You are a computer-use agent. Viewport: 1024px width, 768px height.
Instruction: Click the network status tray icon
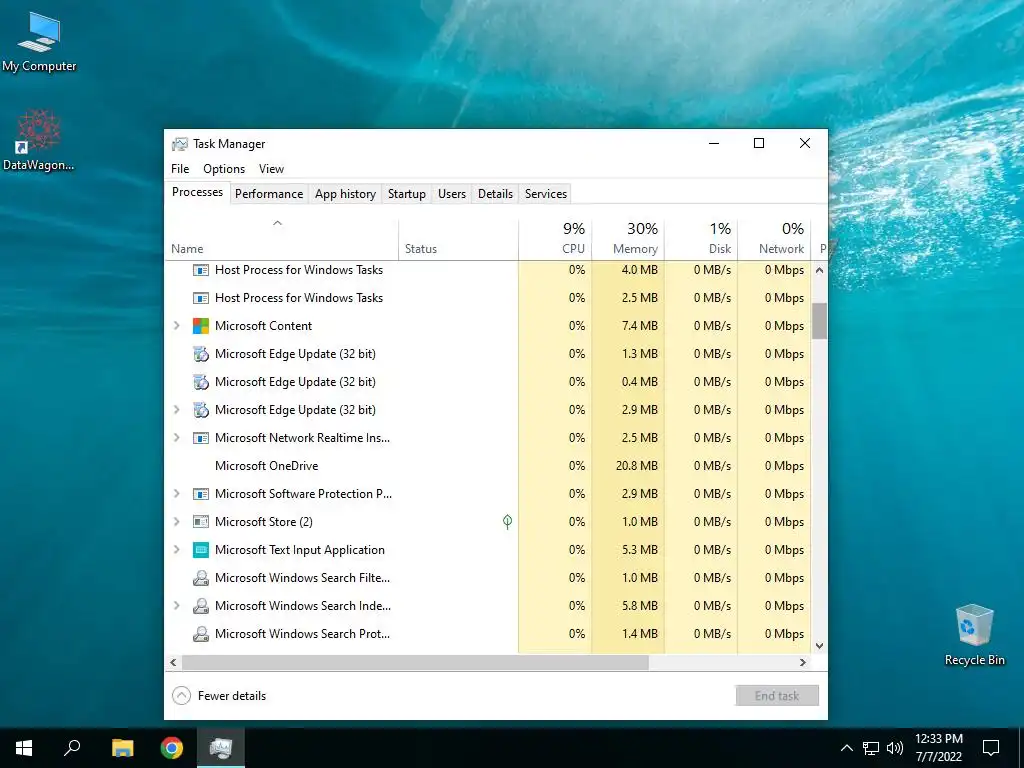871,748
